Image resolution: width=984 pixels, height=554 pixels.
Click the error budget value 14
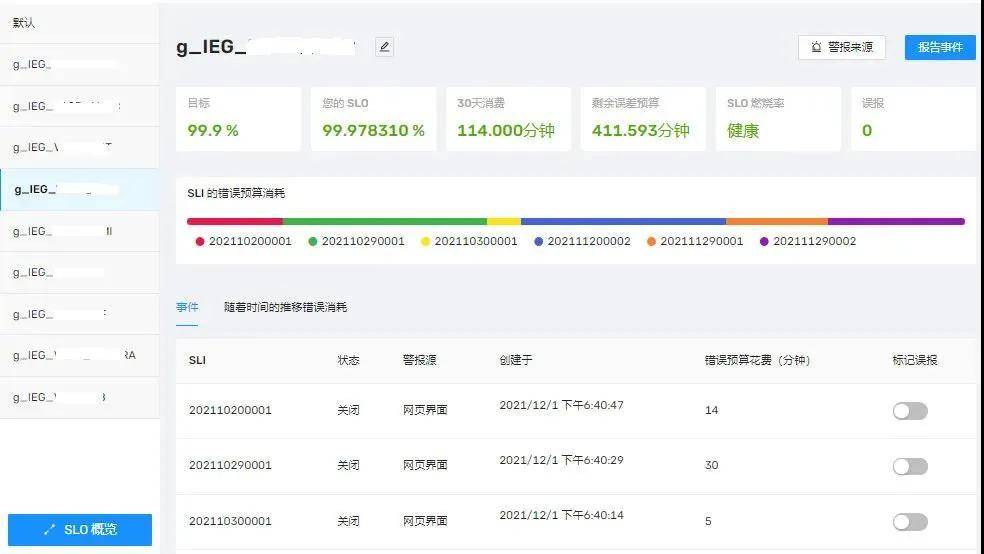(x=712, y=410)
